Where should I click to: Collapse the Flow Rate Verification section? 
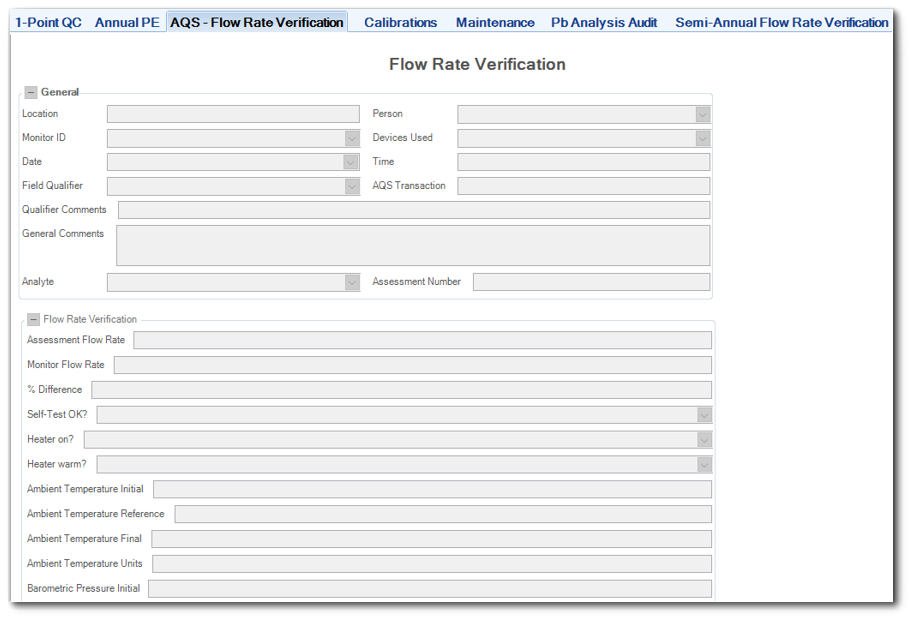33,319
